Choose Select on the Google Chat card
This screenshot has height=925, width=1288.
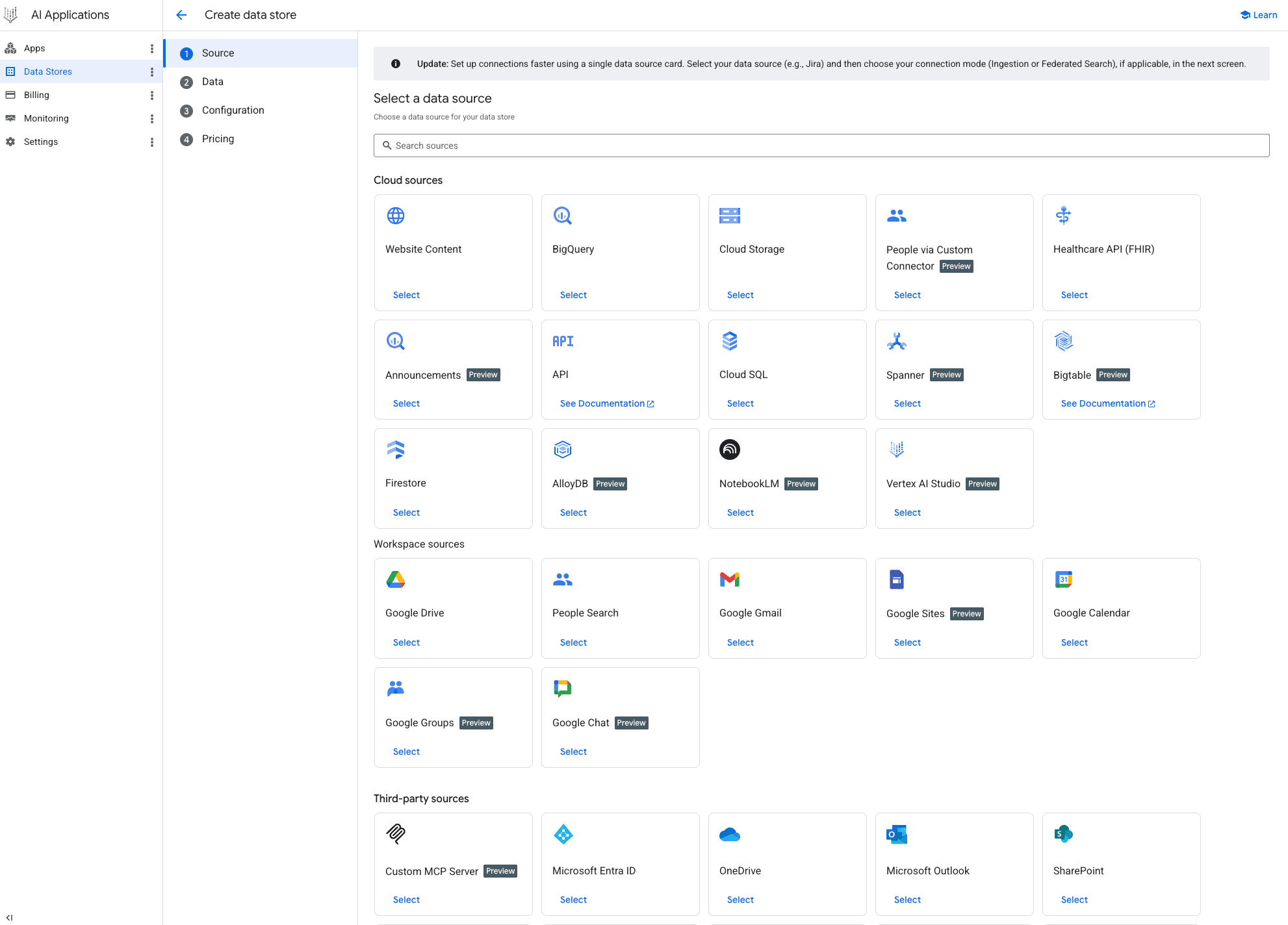(x=573, y=752)
